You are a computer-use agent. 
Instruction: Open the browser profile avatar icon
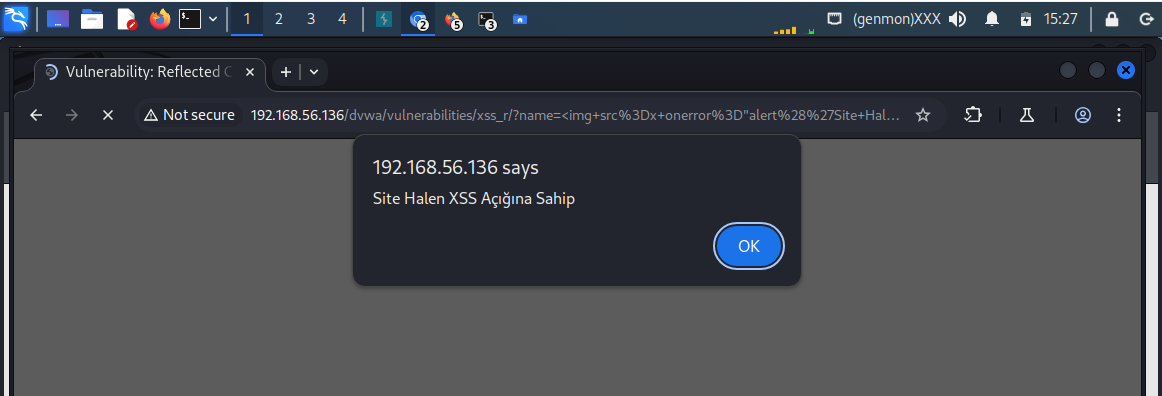pos(1083,115)
